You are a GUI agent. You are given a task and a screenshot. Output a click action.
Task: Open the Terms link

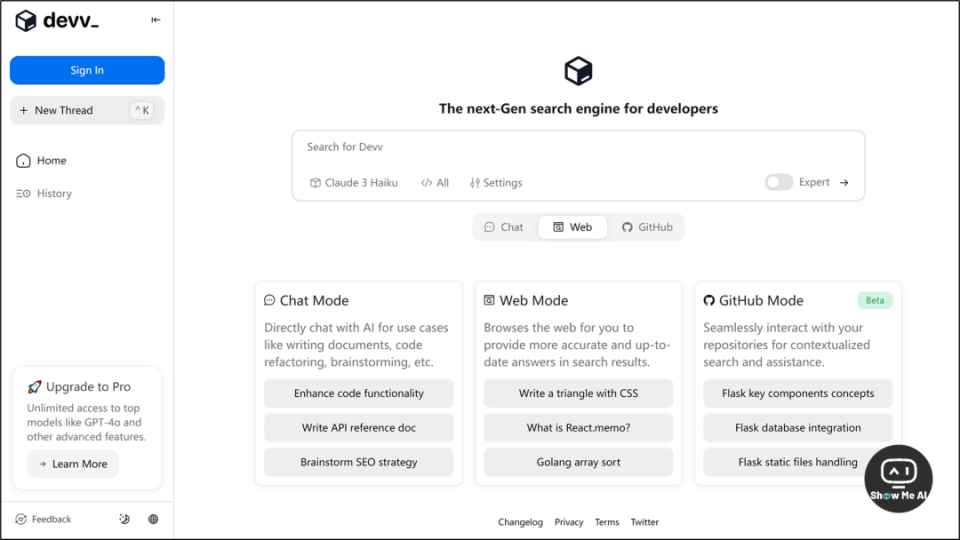pos(607,522)
